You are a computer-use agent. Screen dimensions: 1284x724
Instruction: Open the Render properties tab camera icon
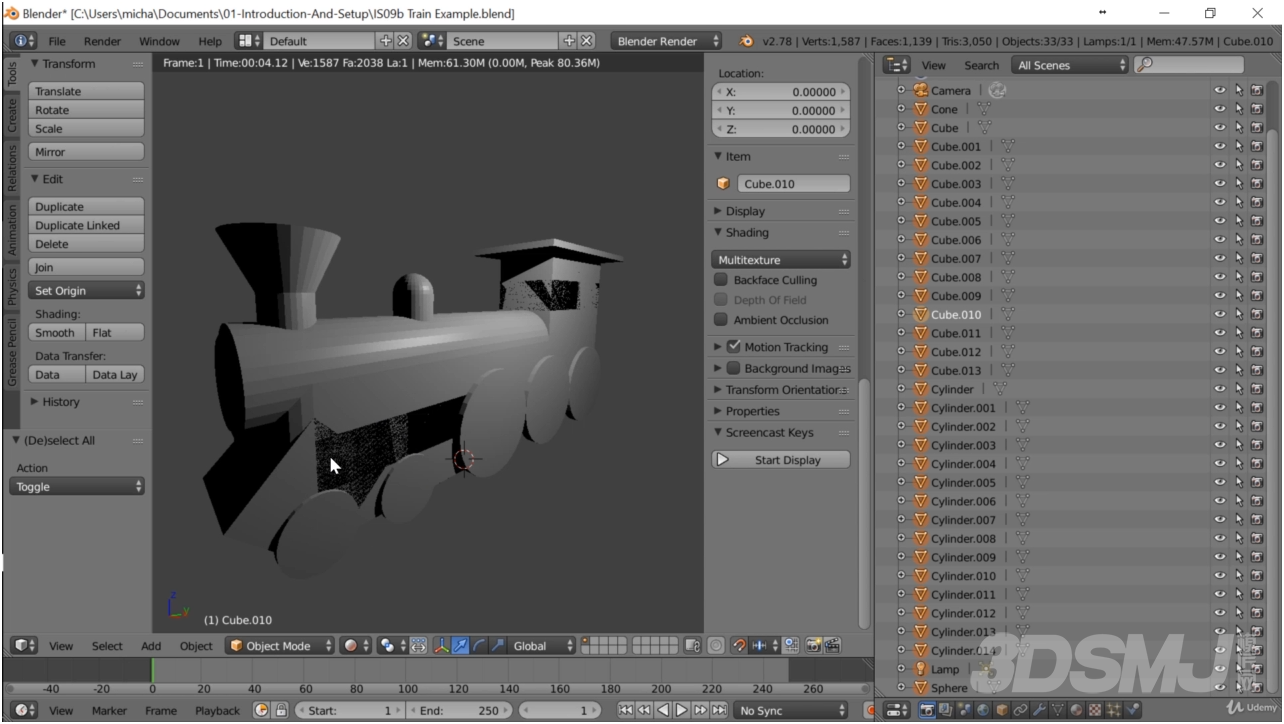[927, 709]
